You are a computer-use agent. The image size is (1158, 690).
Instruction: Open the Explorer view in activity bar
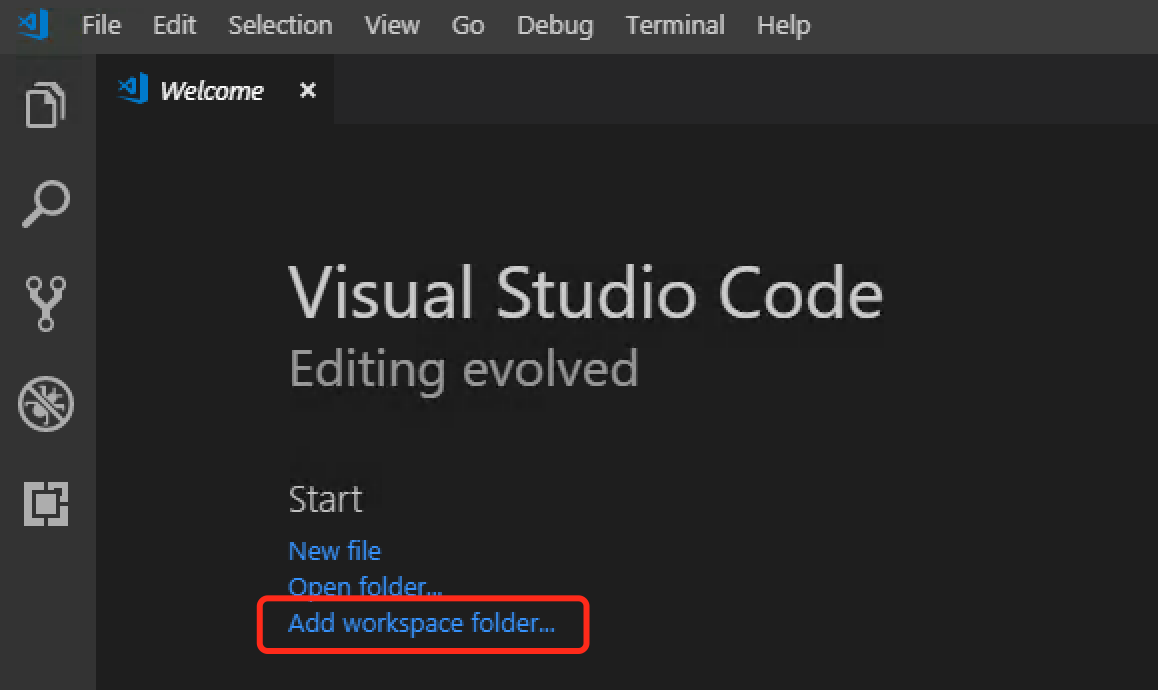46,105
